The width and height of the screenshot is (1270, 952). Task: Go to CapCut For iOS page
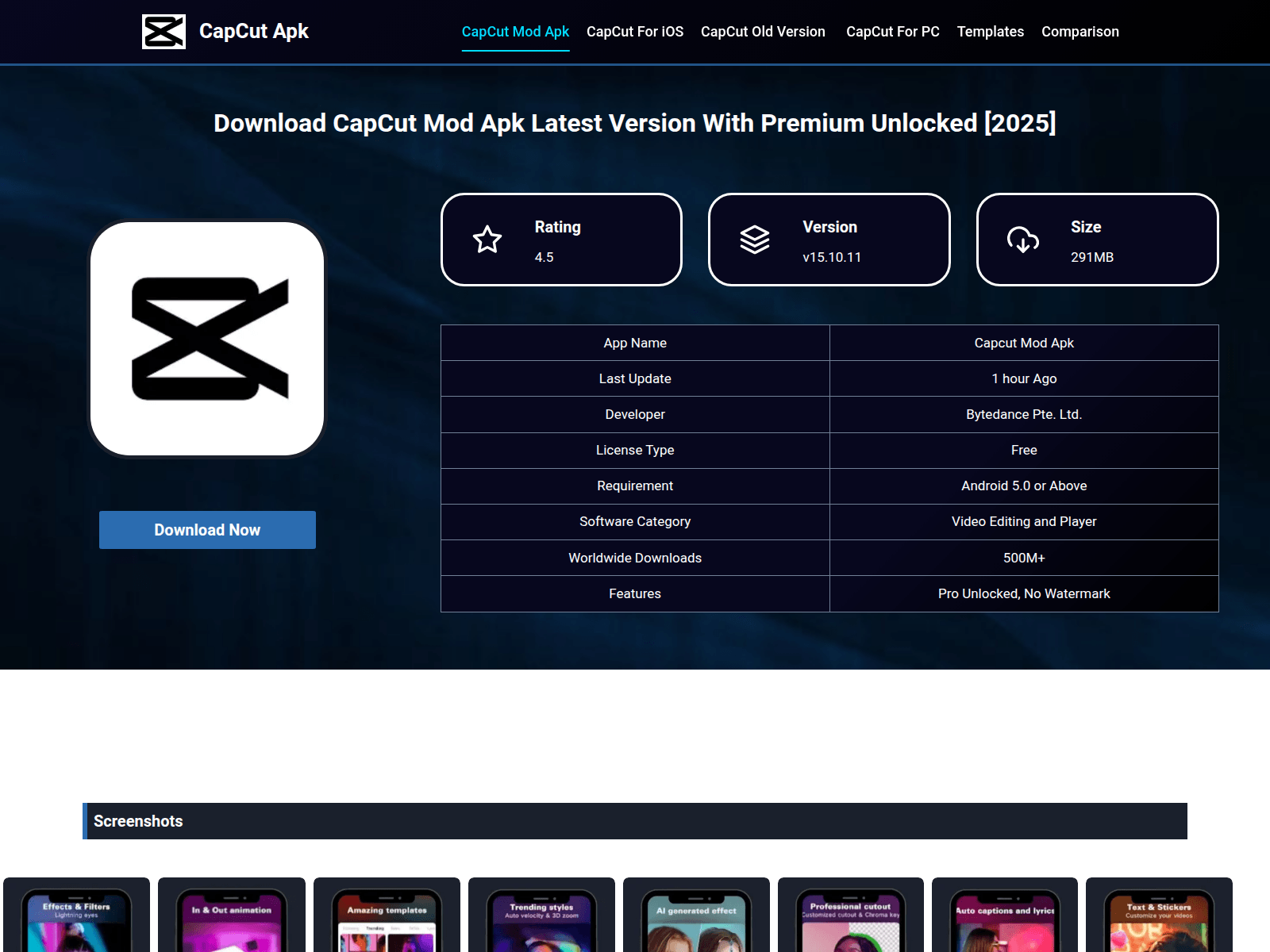(x=635, y=32)
